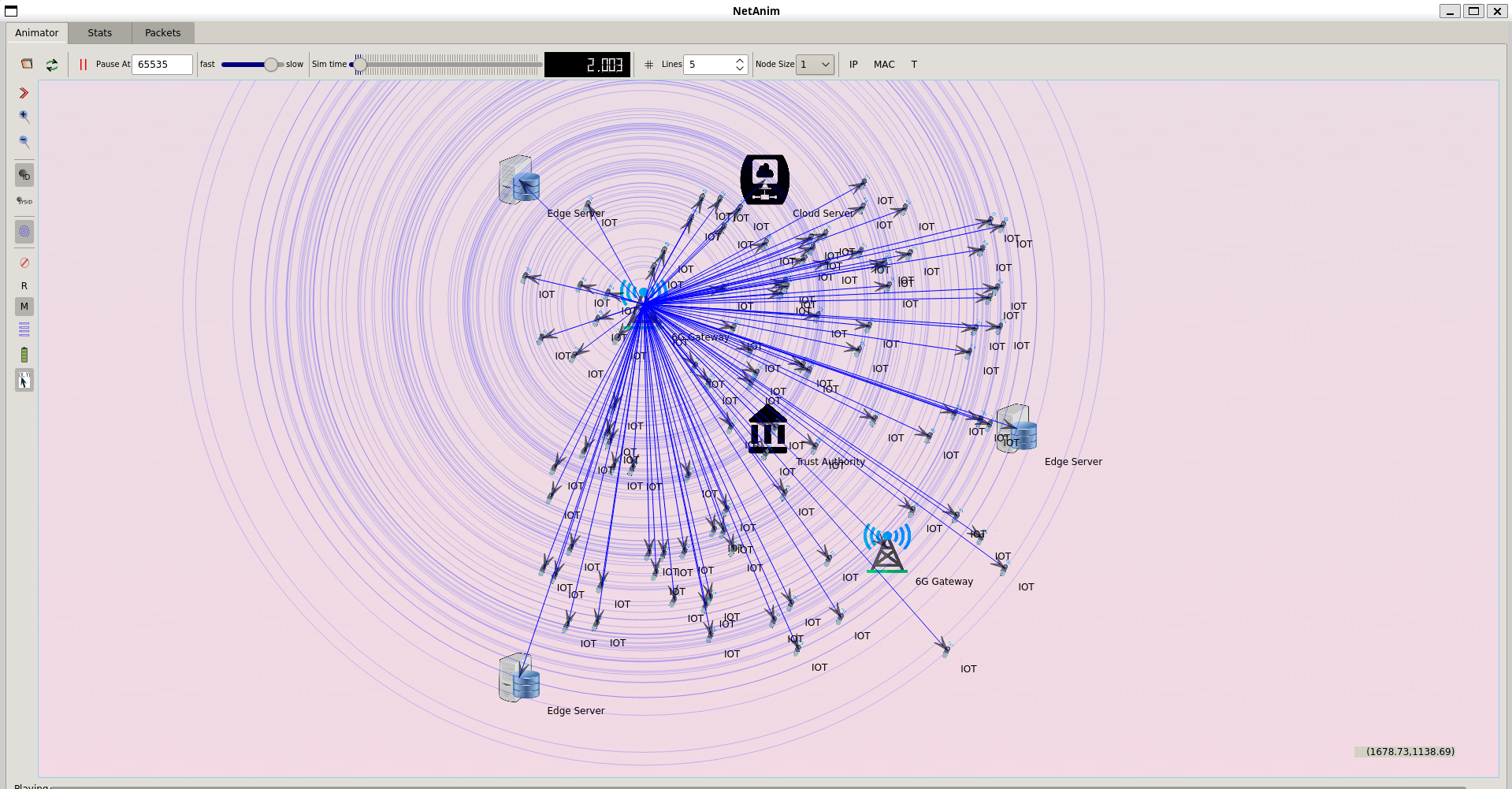Click the red step-forward chevron icon
The image size is (1512, 789).
point(24,93)
